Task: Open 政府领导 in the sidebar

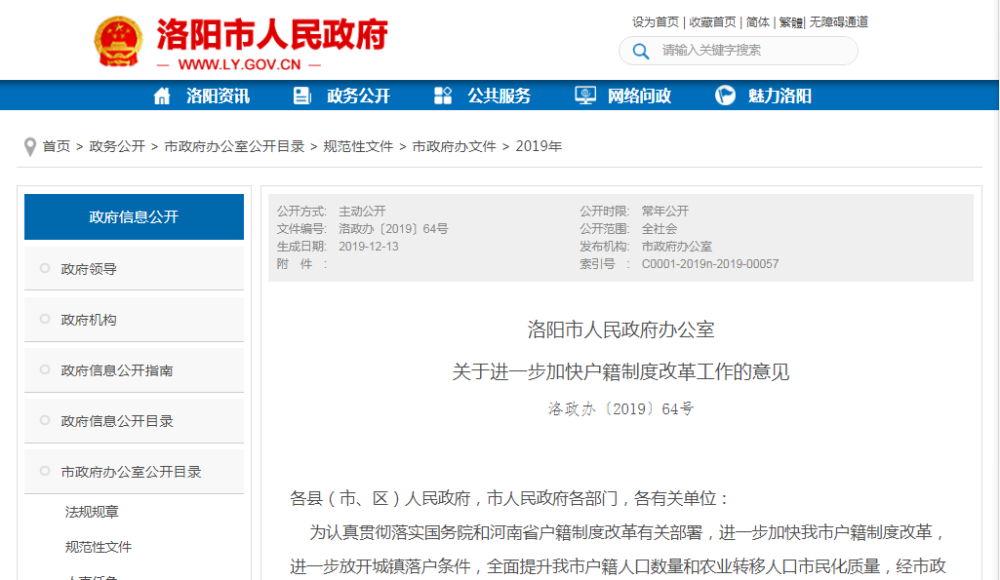Action: click(134, 269)
